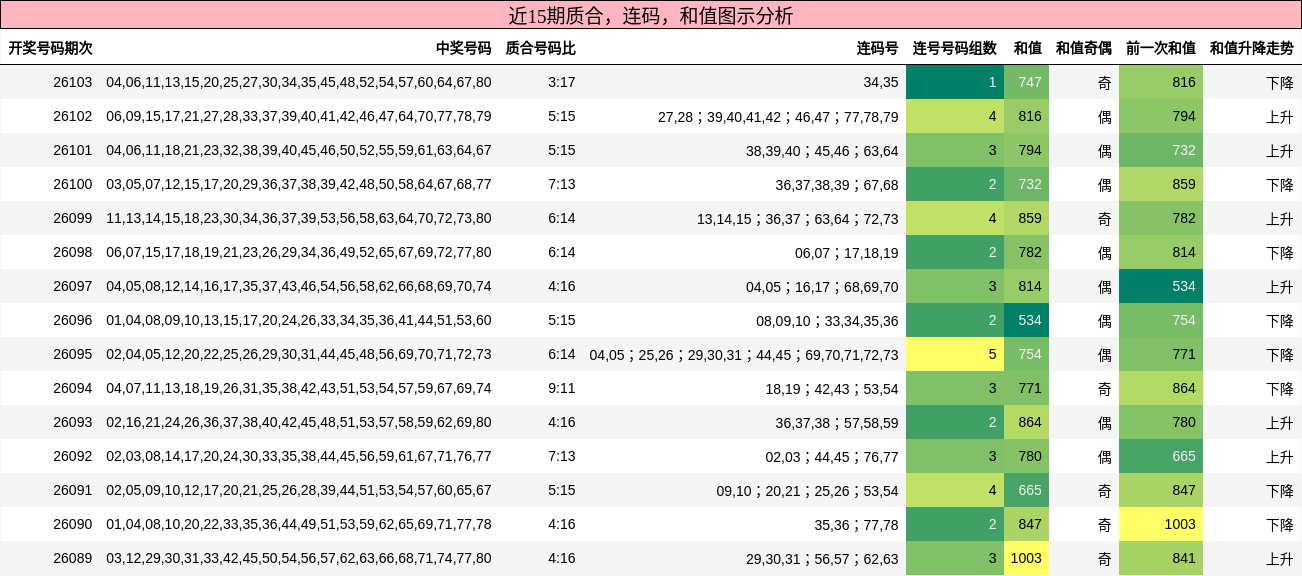Image resolution: width=1302 pixels, height=576 pixels.
Task: Click yellow sum value 1003 in row 26089
Action: point(1027,558)
